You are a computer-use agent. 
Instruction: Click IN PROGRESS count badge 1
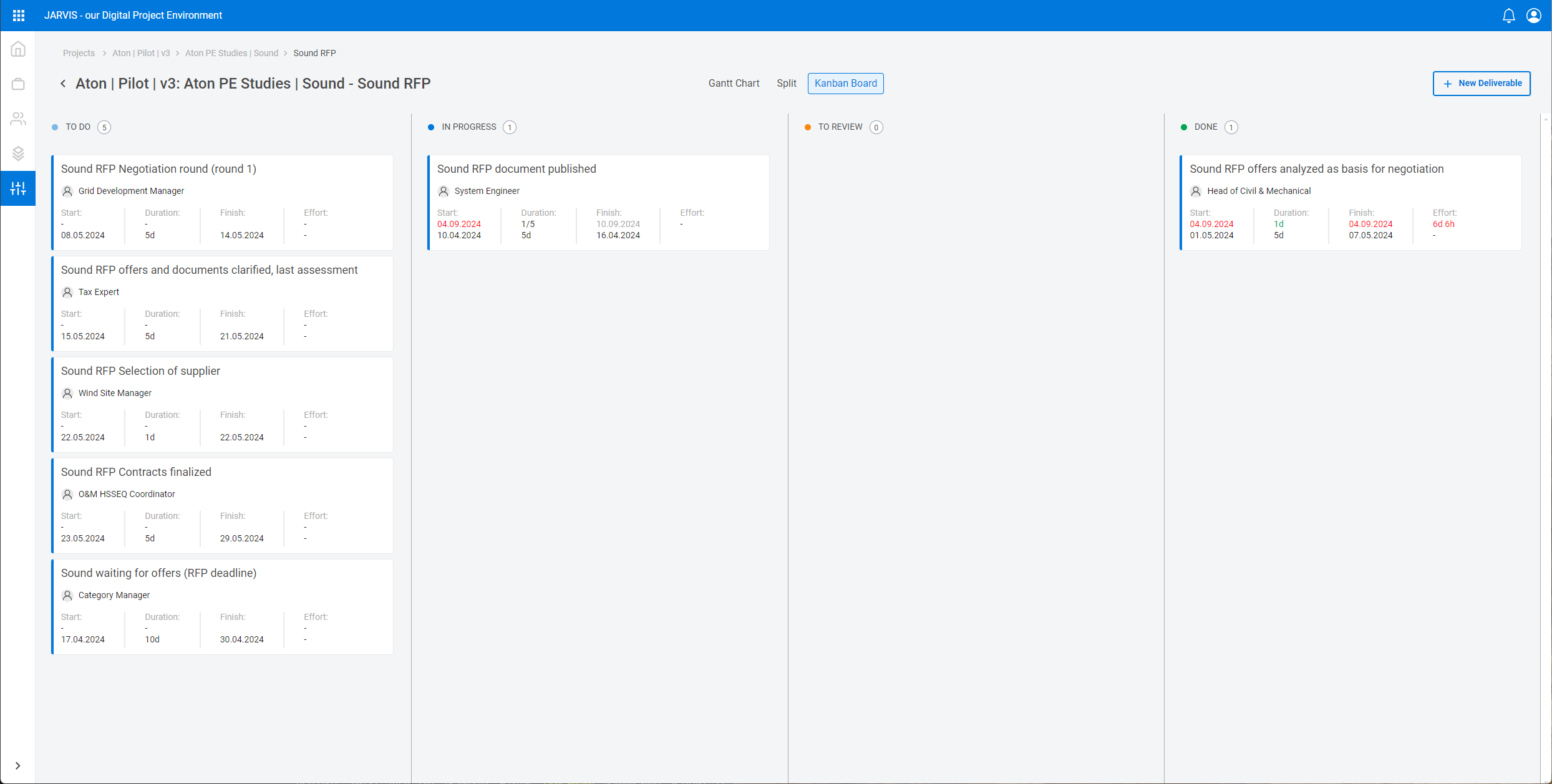[510, 127]
